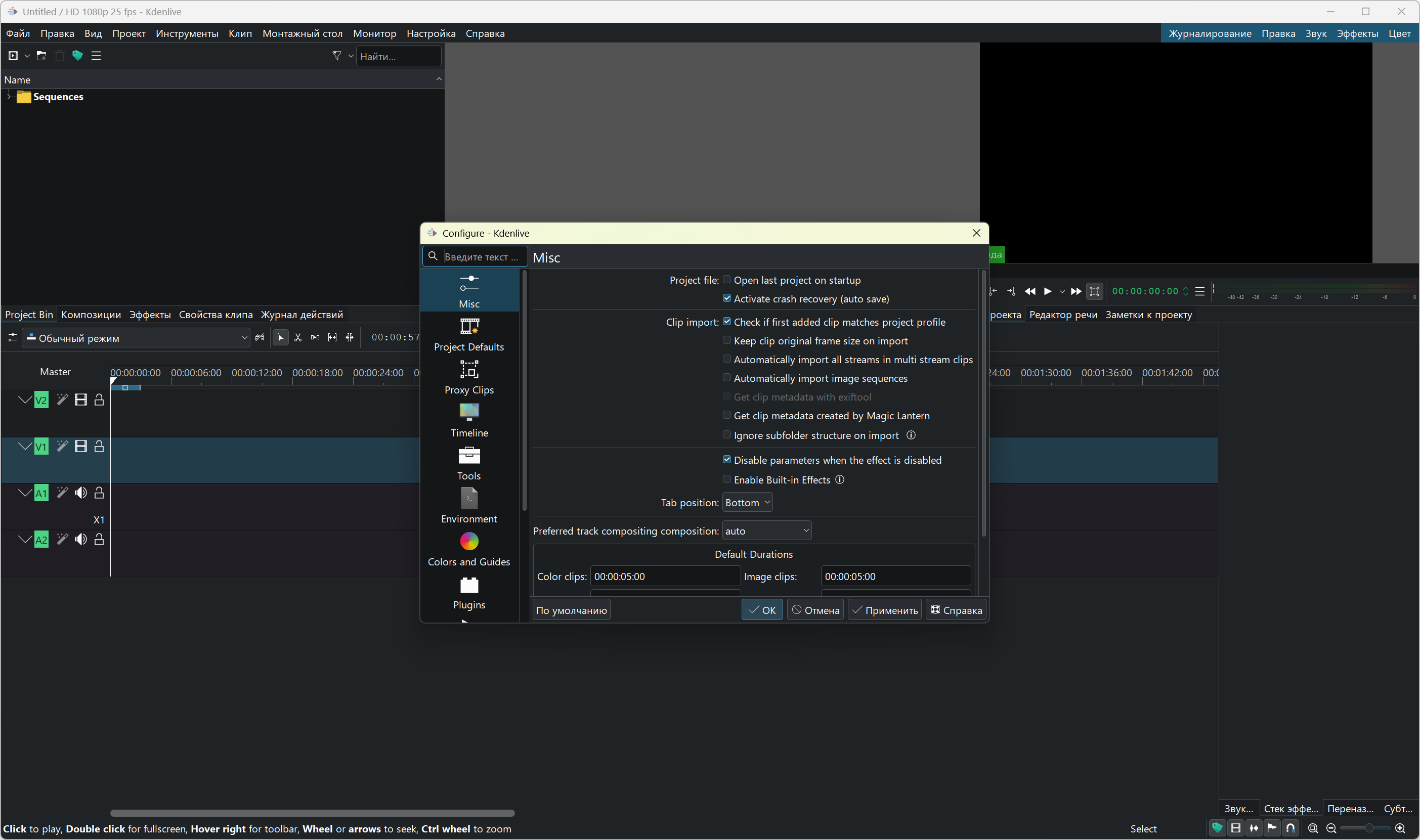
Task: Enable Open last project on startup
Action: coord(727,280)
